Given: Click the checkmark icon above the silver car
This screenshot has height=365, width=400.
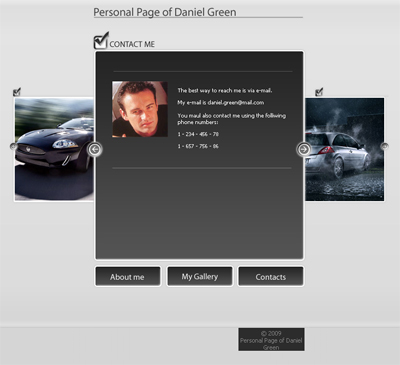Looking at the screenshot, I should point(319,91).
